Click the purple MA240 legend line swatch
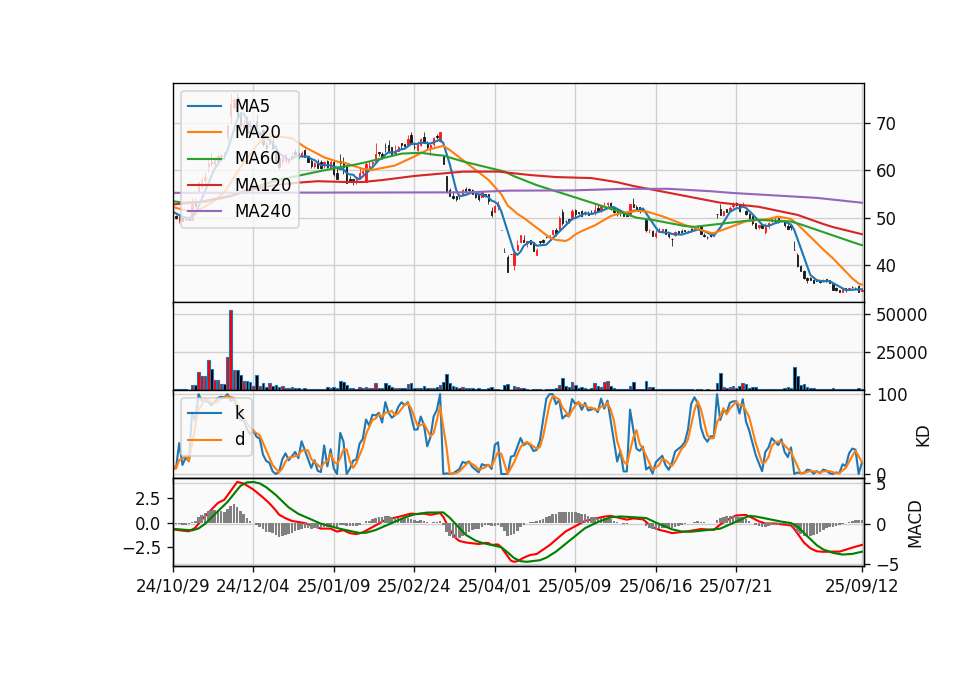Image resolution: width=960 pixels, height=690 pixels. [204, 211]
